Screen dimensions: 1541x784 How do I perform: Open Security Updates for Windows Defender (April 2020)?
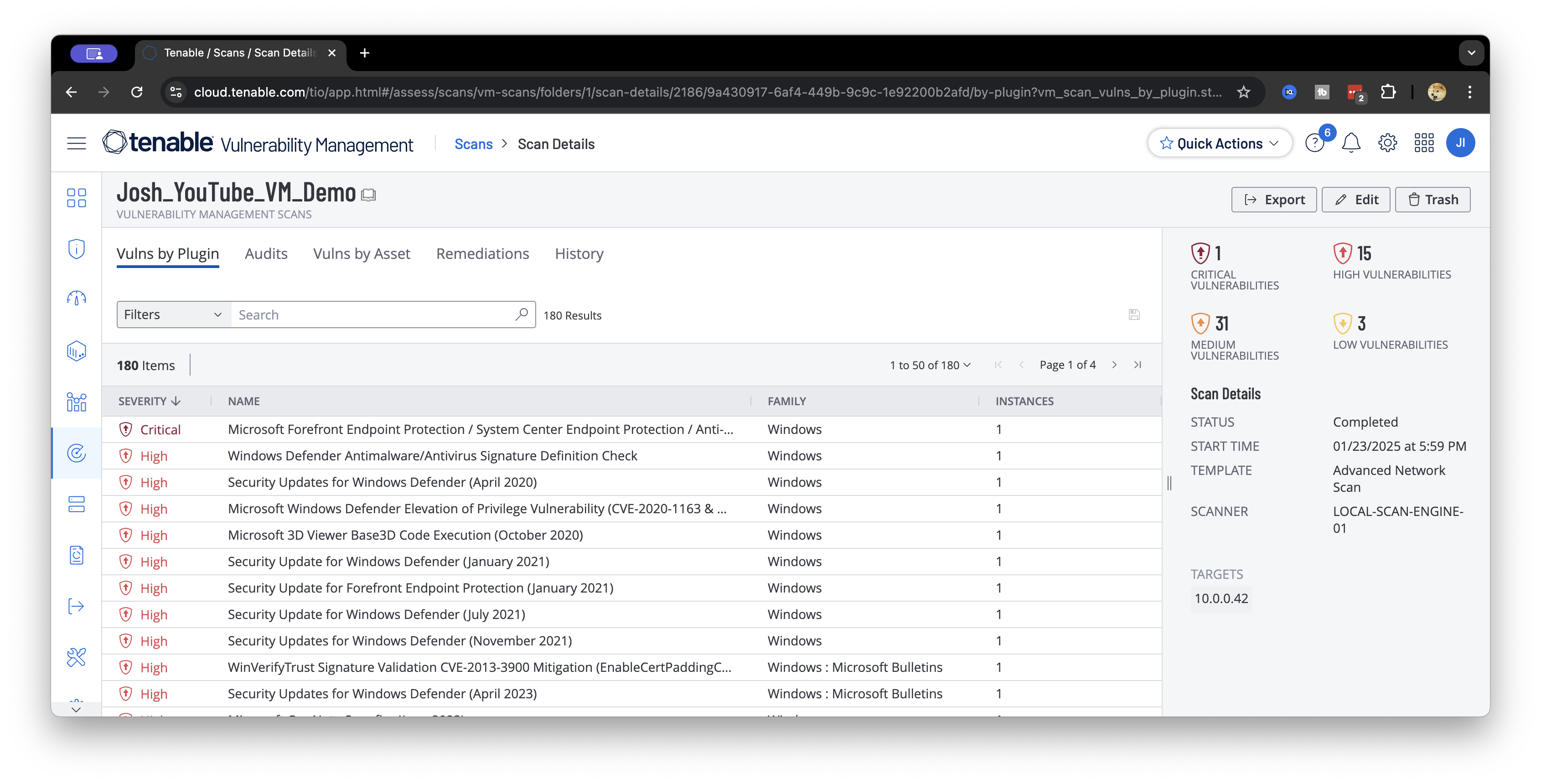click(x=632, y=482)
